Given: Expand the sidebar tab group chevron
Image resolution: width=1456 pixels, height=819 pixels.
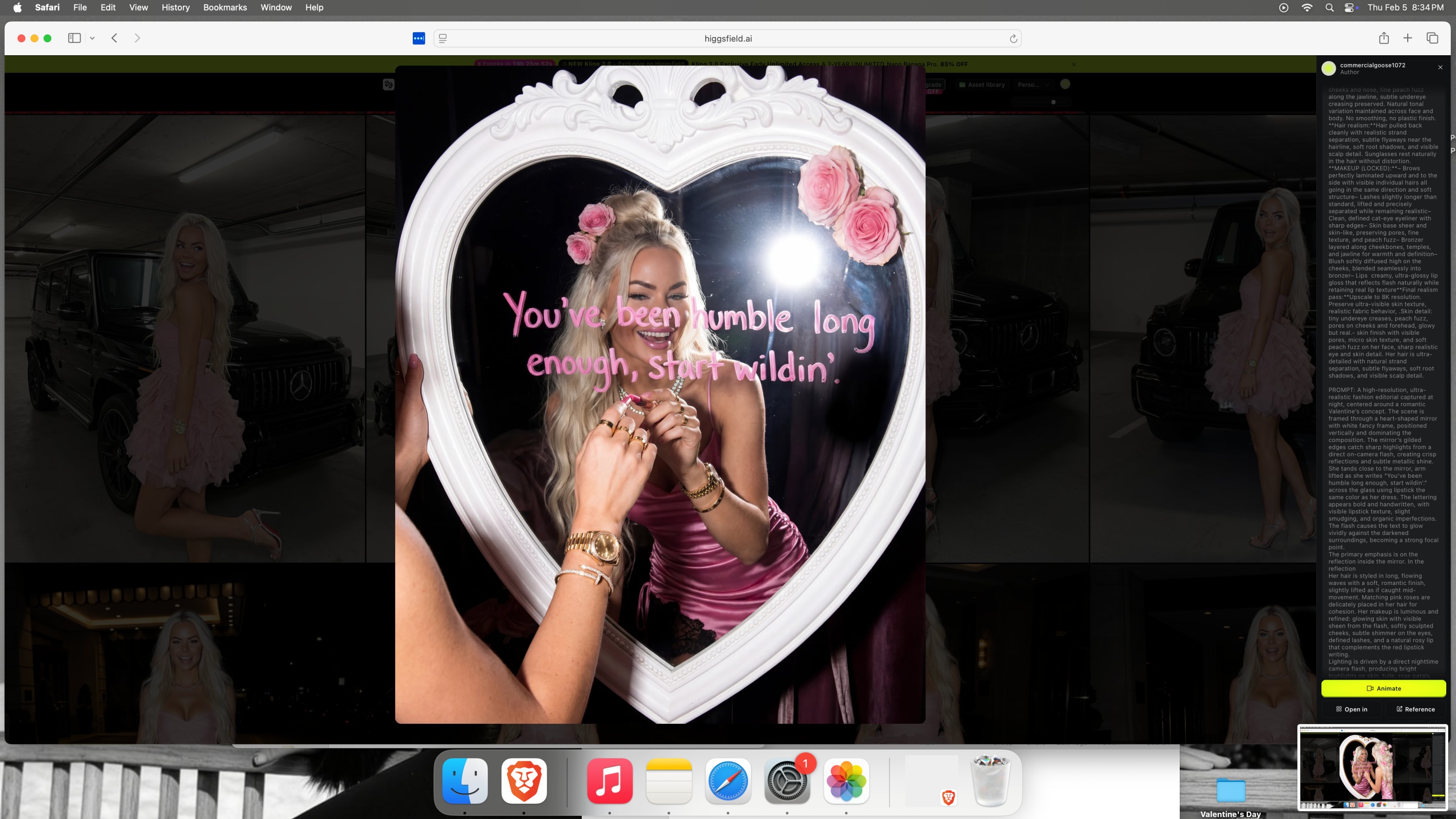Looking at the screenshot, I should [x=92, y=38].
